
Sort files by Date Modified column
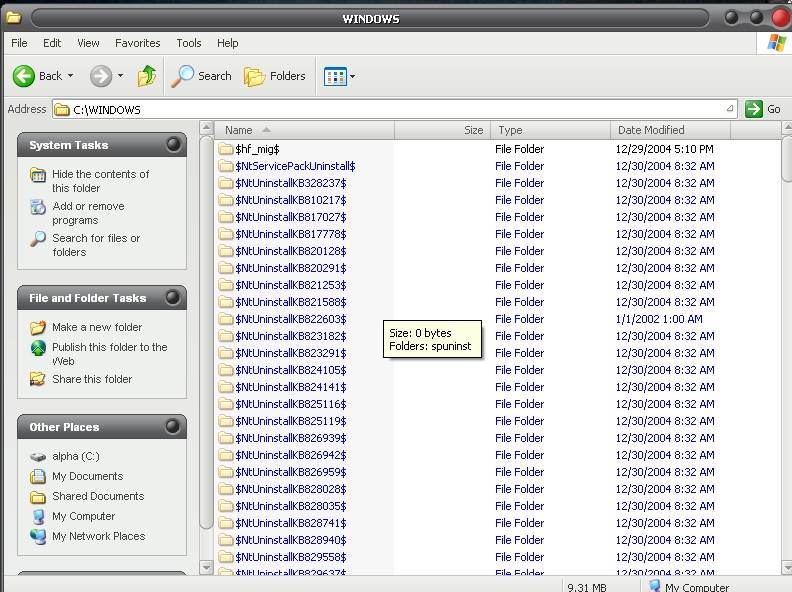pos(651,130)
